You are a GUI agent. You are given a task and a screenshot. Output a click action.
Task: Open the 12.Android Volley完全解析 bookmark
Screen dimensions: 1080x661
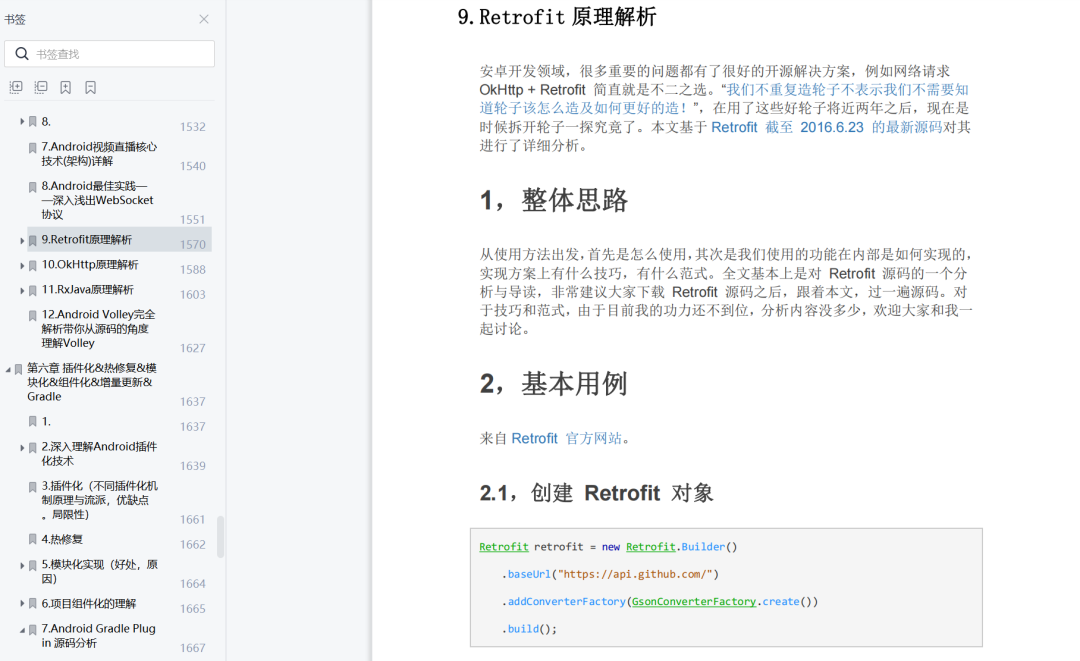(98, 328)
